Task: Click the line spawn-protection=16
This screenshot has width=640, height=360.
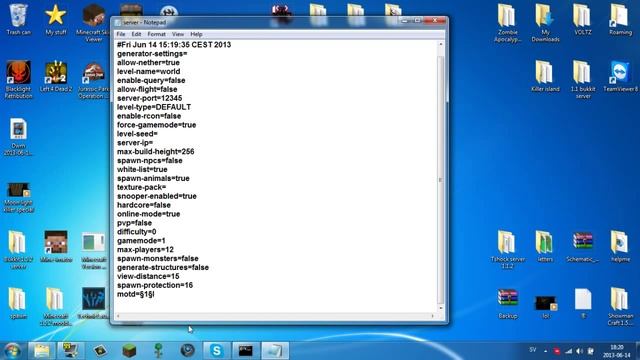Action: point(155,285)
